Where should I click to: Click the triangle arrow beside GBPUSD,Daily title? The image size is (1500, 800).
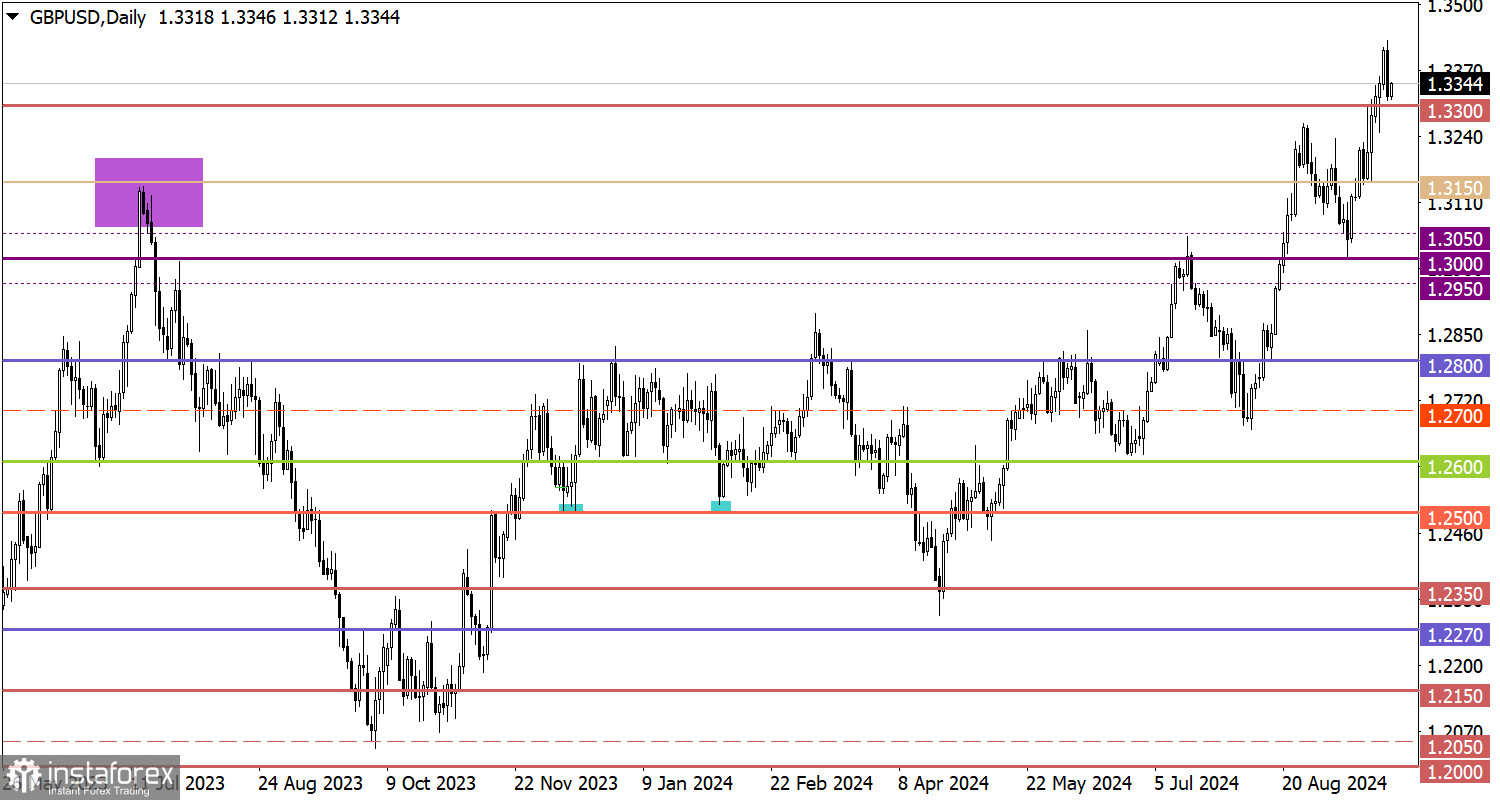coord(13,17)
